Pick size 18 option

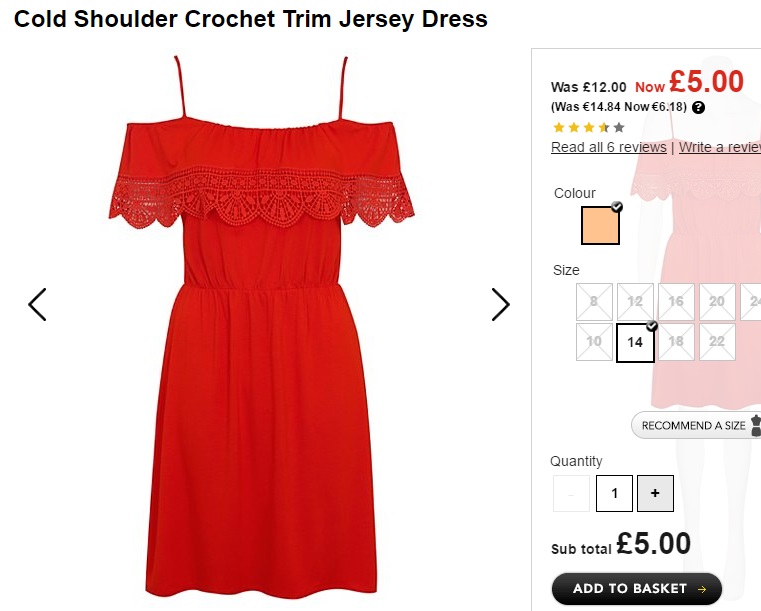pos(676,342)
